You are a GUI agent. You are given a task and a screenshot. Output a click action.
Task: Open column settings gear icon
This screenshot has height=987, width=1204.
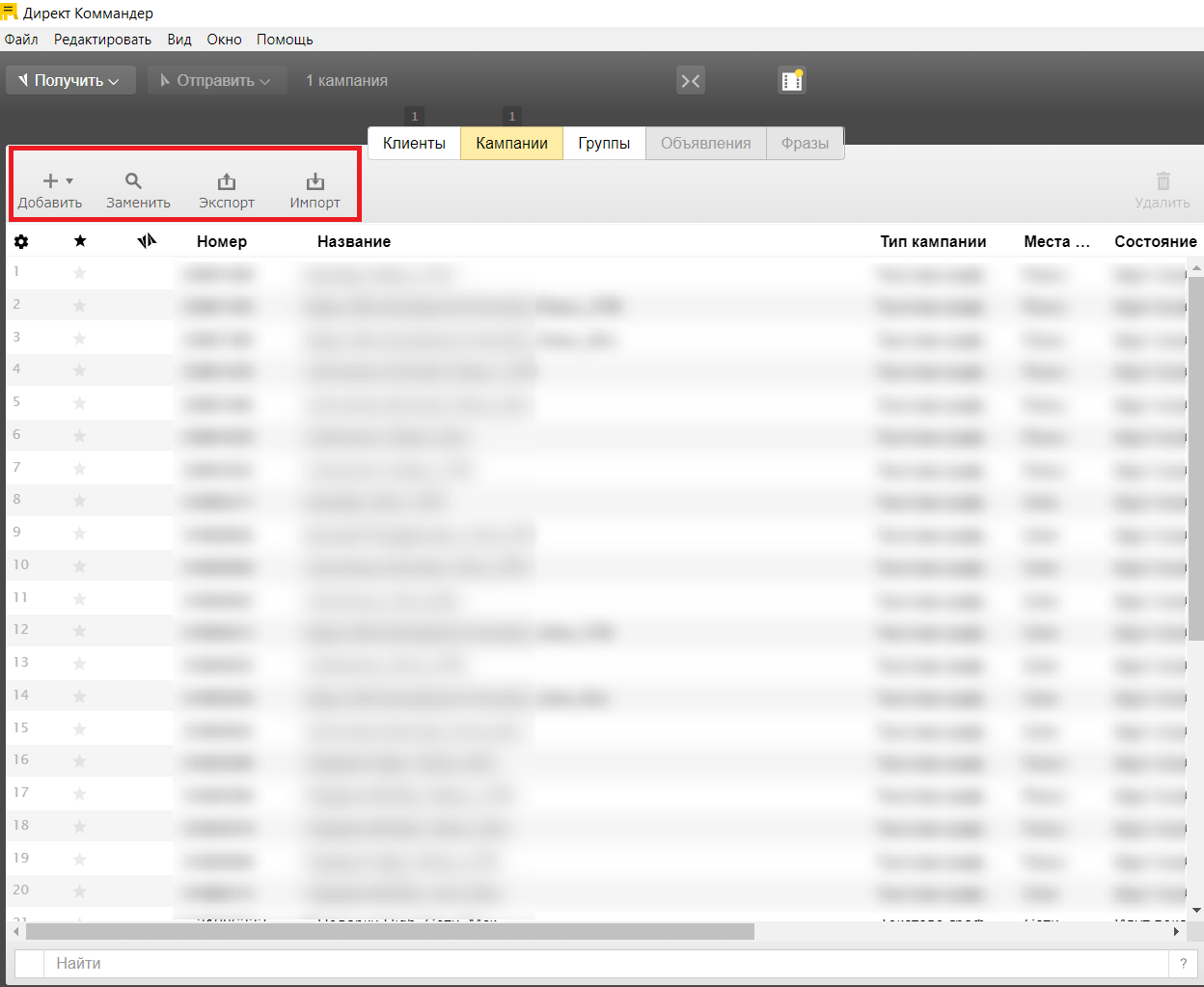tap(21, 242)
